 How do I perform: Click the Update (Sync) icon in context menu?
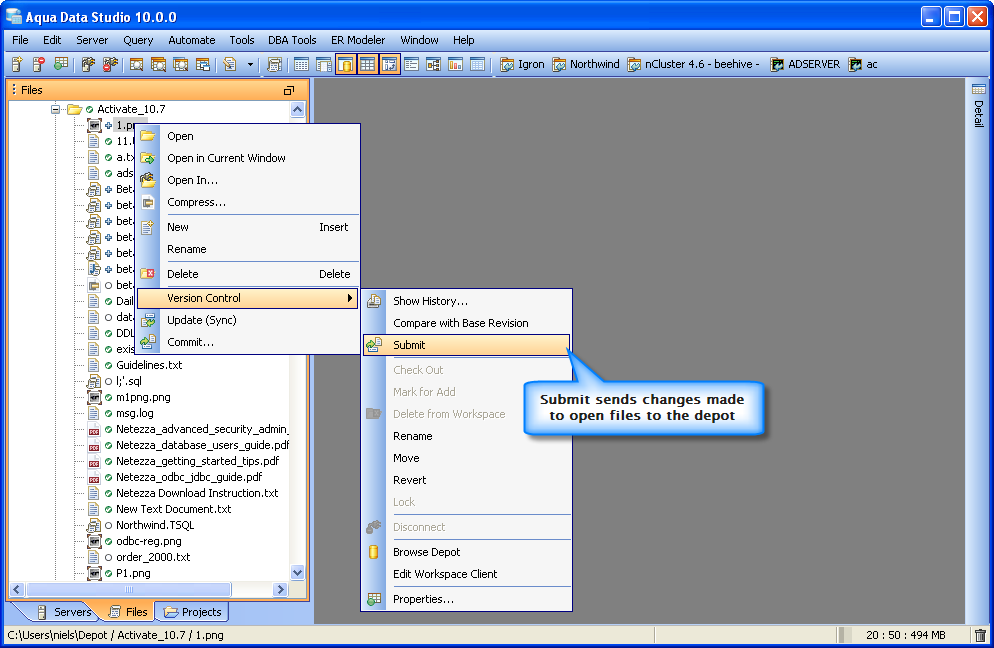coord(148,320)
